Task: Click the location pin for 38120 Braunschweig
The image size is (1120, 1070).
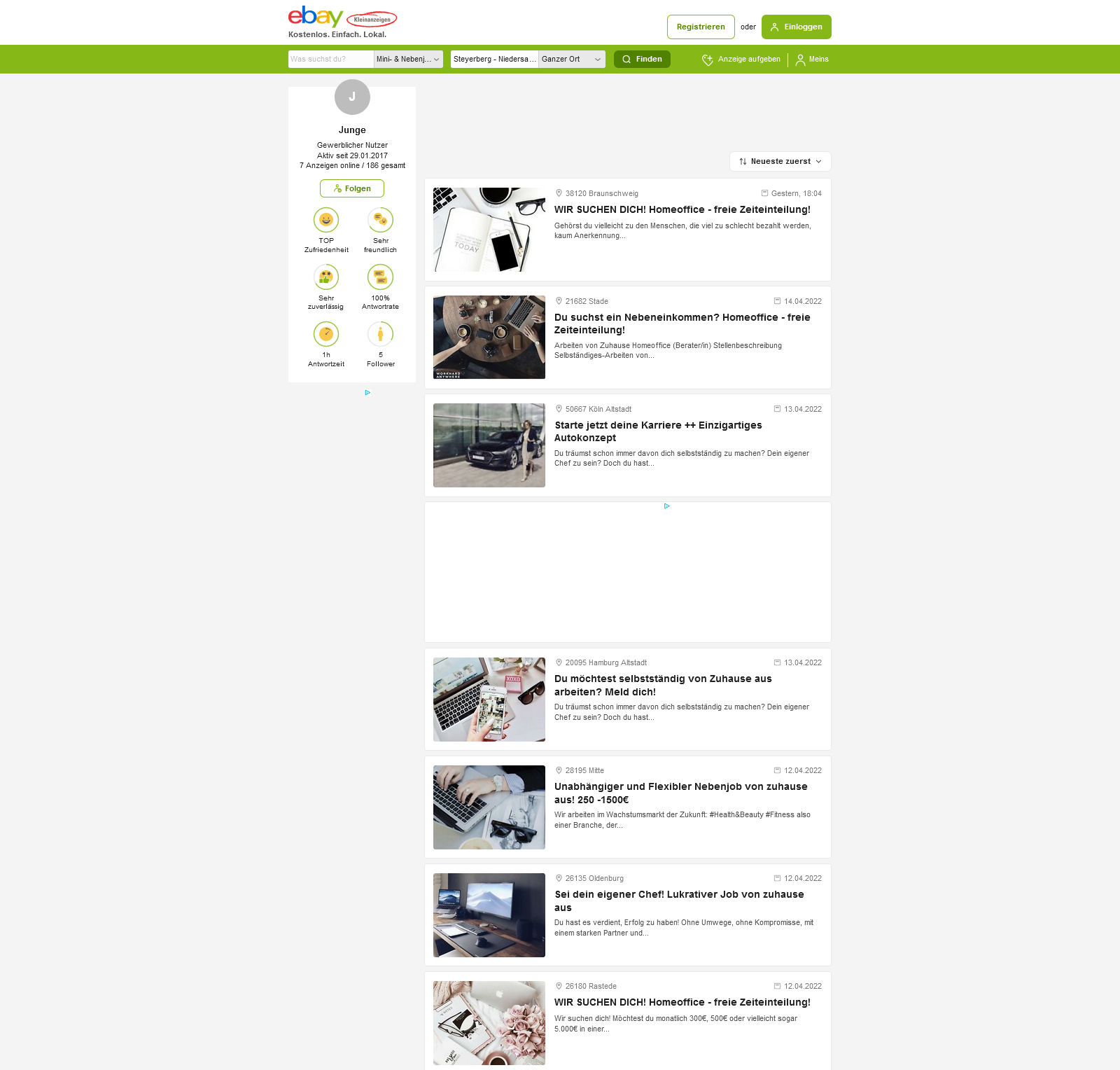Action: 559,193
